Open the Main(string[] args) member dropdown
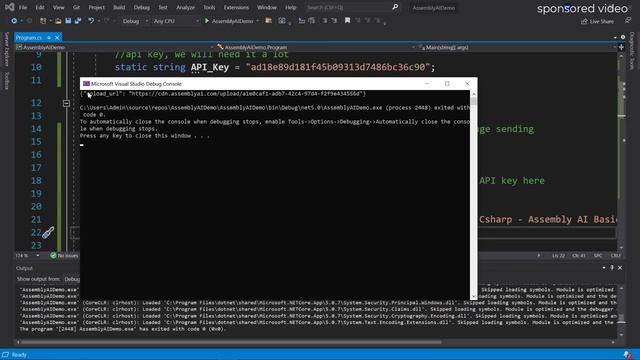 coord(517,47)
